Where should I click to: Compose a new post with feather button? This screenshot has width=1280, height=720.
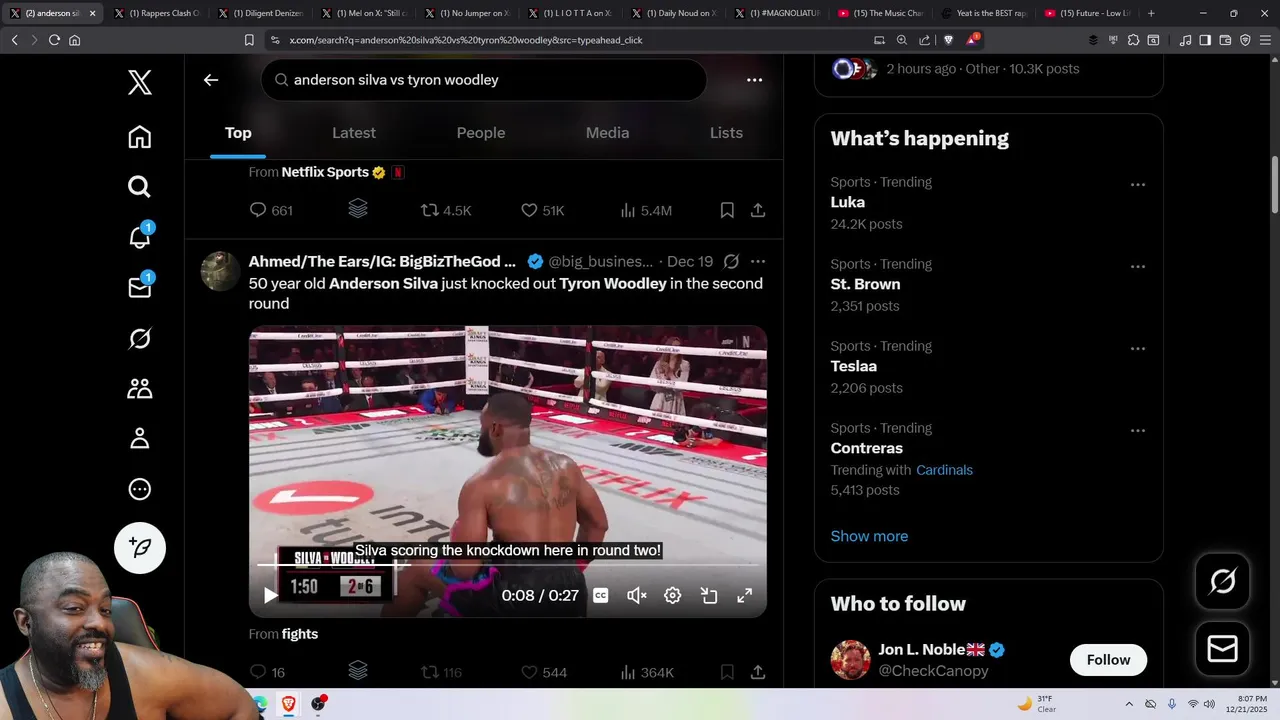point(140,547)
